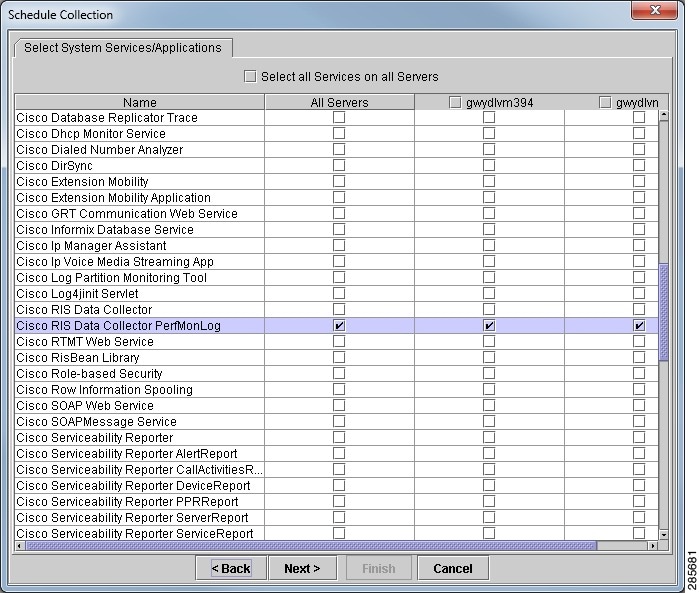Click the vertical scrollbar down arrow

[x=664, y=534]
